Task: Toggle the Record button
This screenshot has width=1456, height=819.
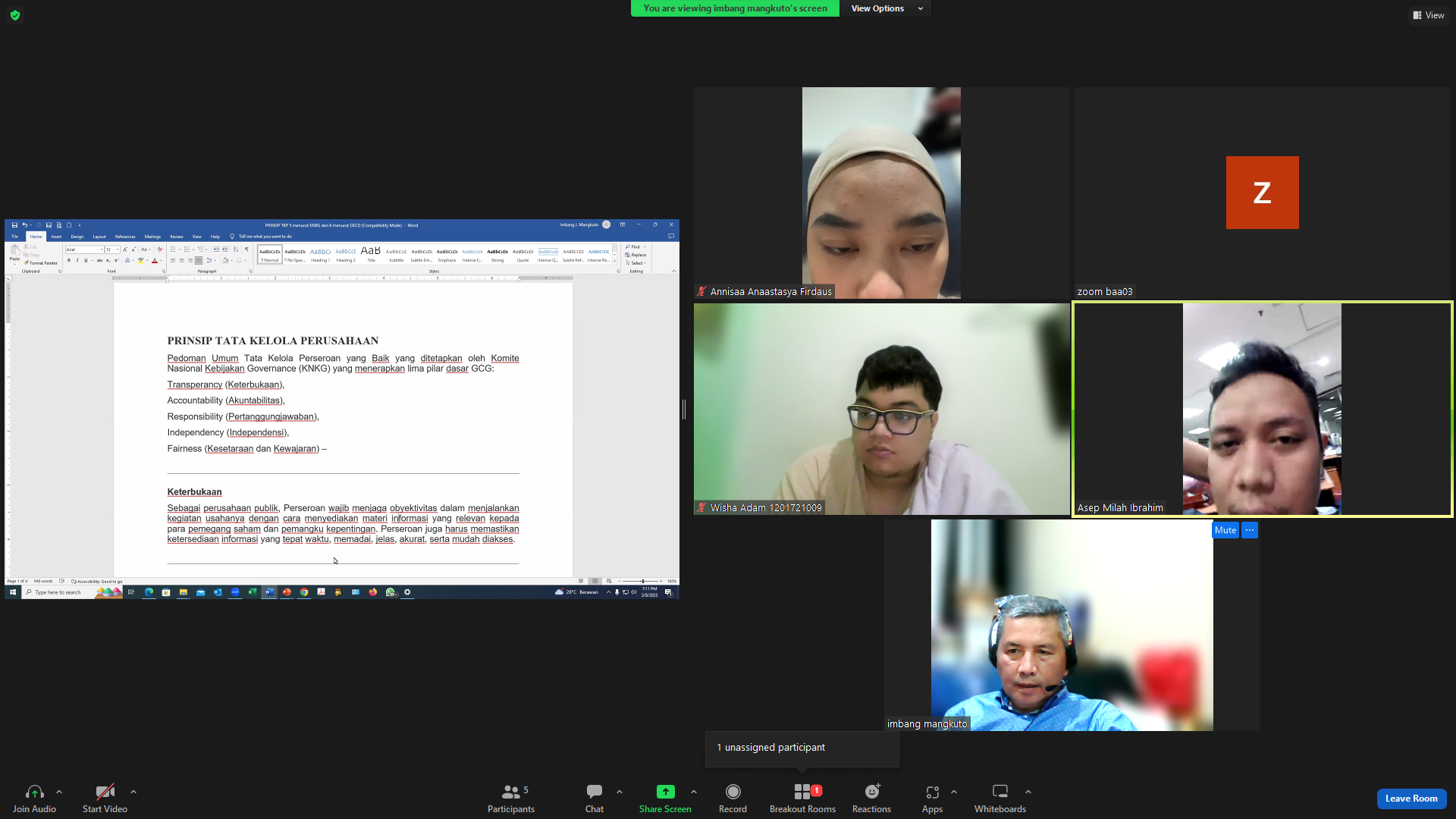Action: pos(733,799)
